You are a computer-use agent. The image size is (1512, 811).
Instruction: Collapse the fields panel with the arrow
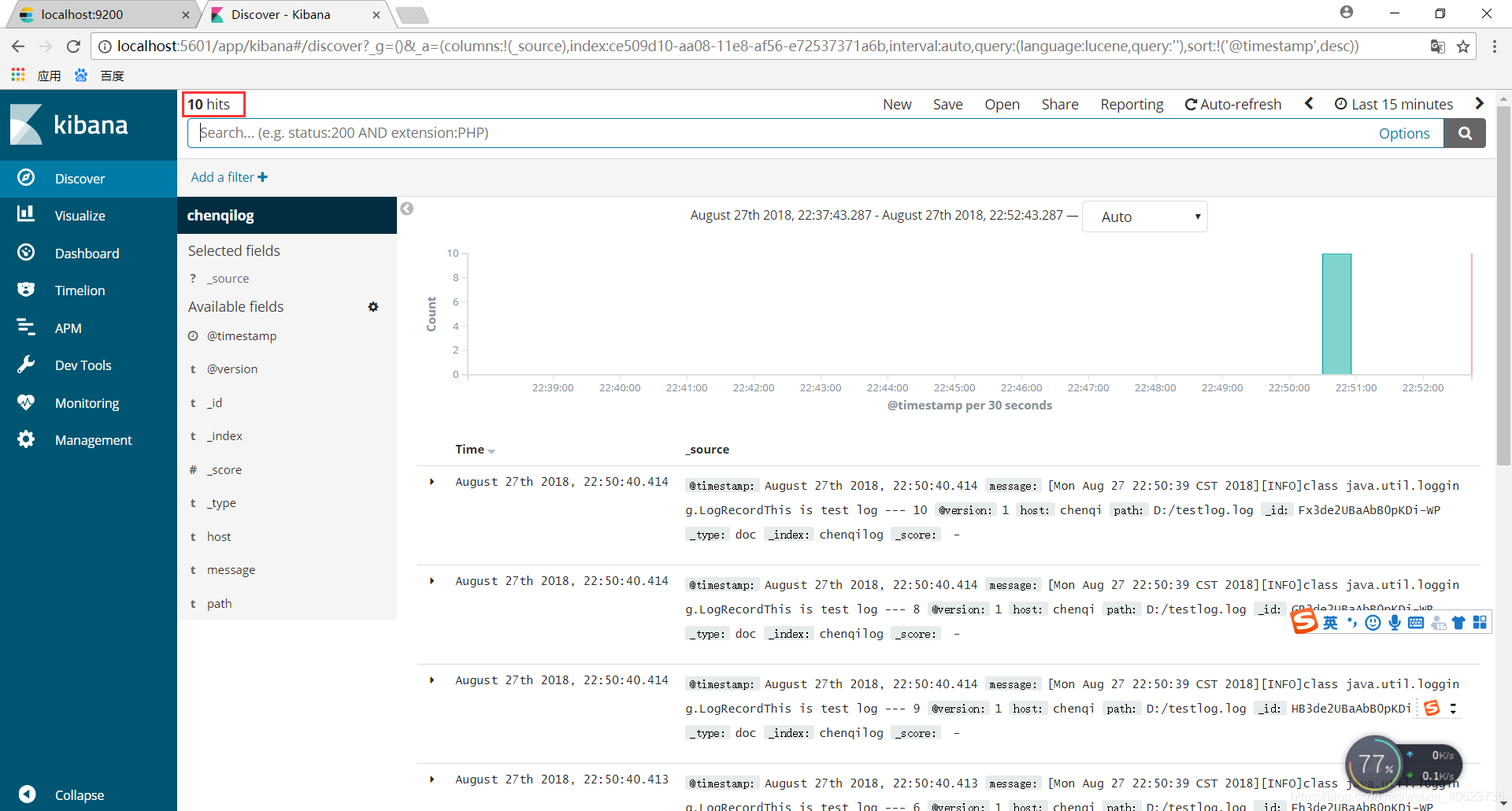point(407,209)
